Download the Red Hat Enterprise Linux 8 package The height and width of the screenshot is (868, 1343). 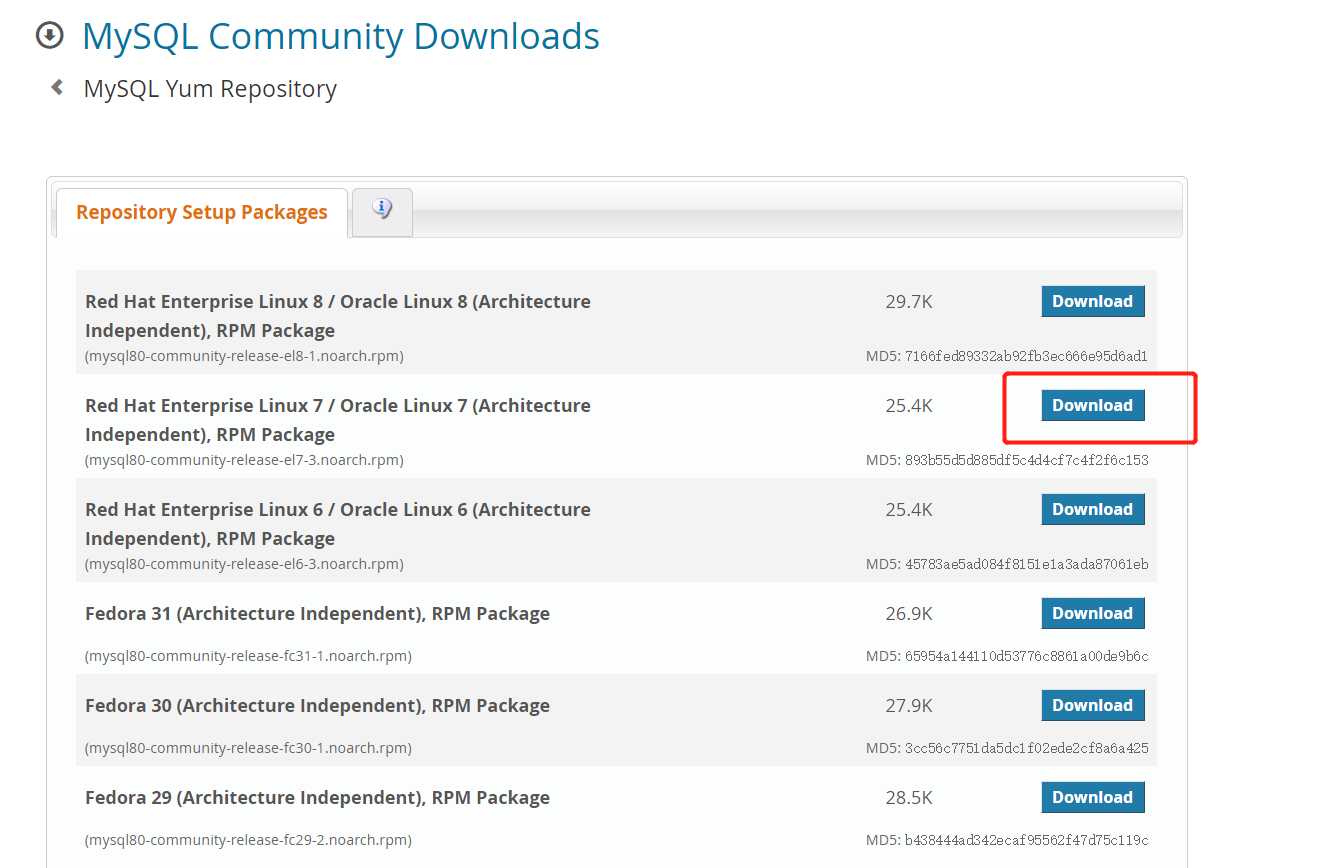(1093, 301)
